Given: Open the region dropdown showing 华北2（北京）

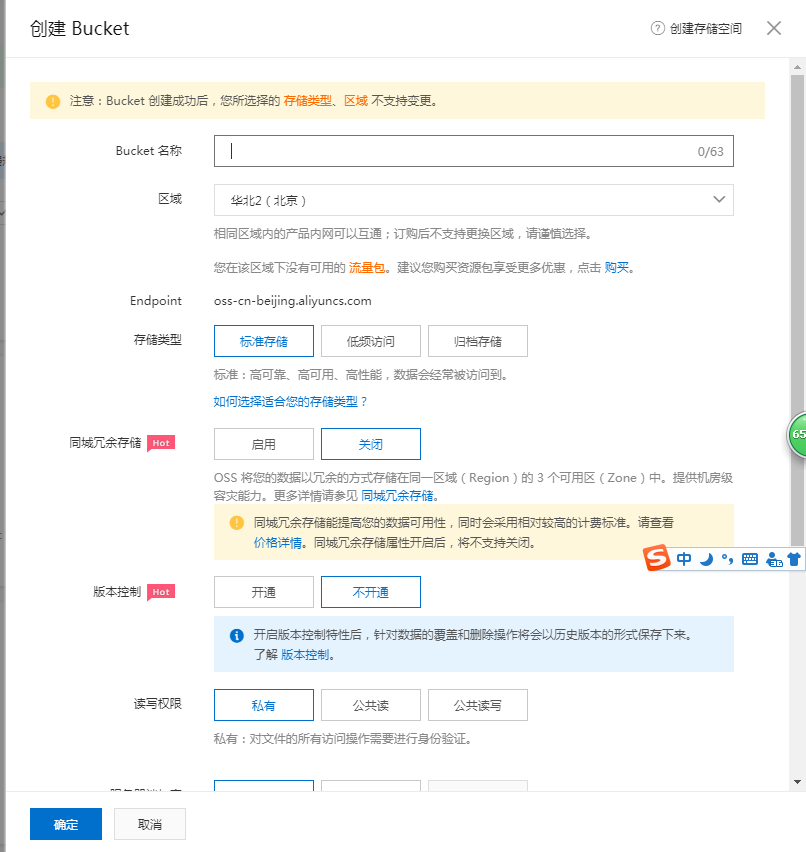Looking at the screenshot, I should click(x=473, y=199).
